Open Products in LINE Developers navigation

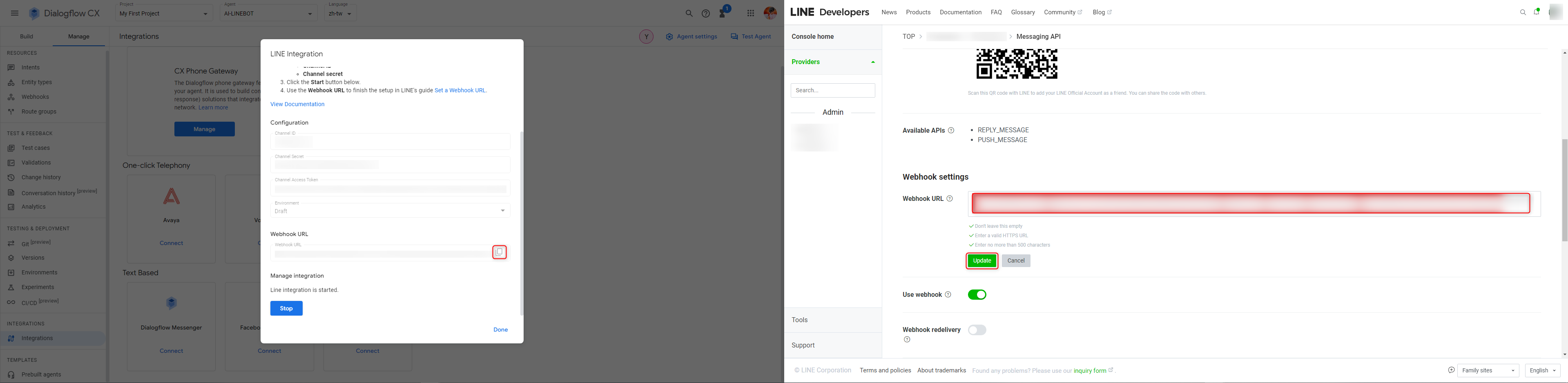click(918, 12)
